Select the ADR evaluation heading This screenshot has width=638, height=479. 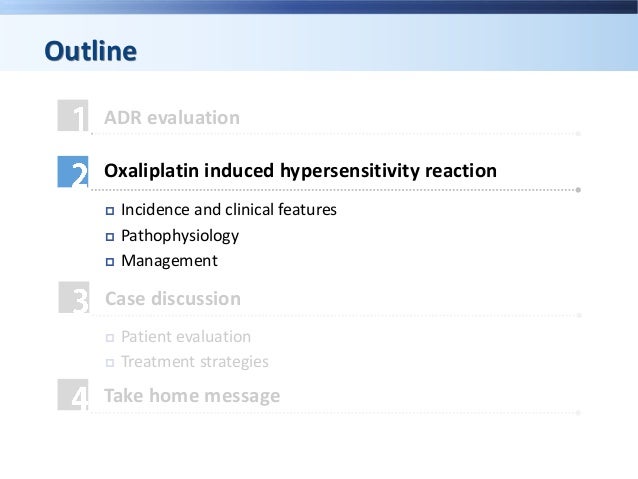pos(172,118)
